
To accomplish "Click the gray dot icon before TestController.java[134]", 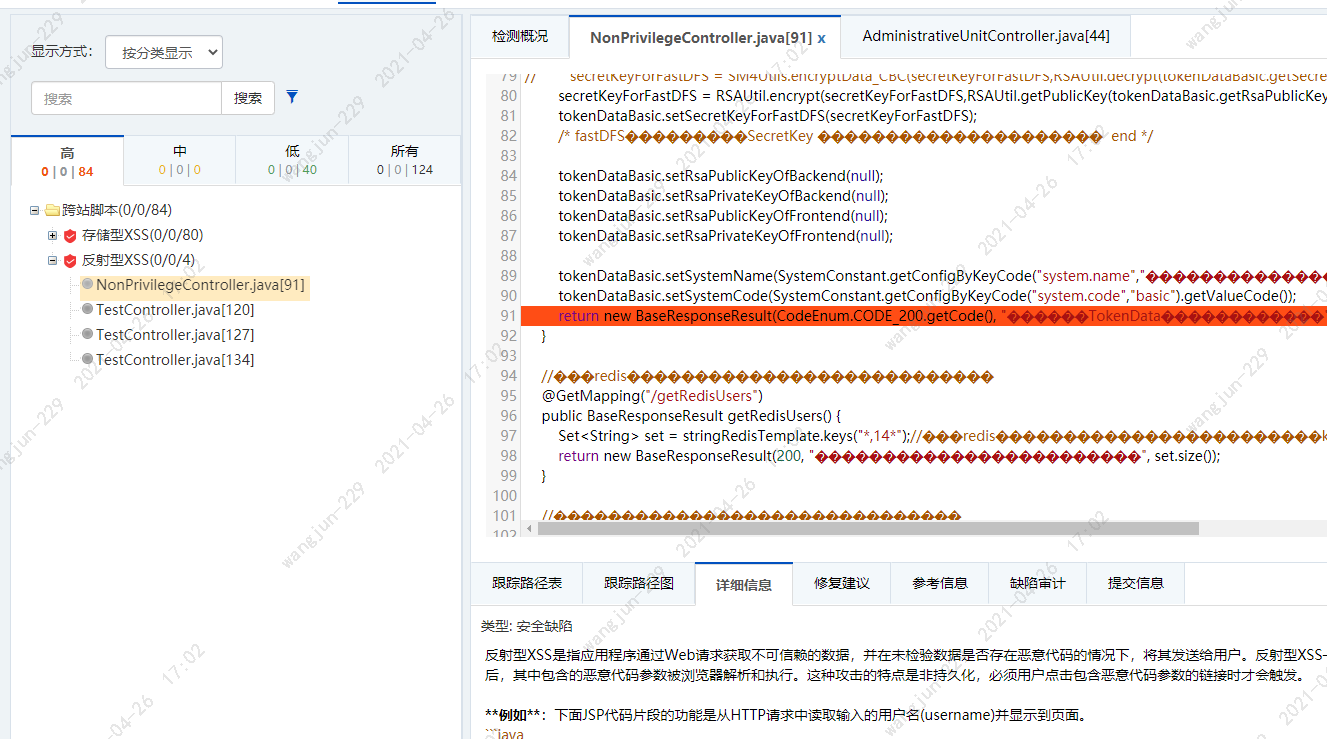I will click(x=89, y=359).
